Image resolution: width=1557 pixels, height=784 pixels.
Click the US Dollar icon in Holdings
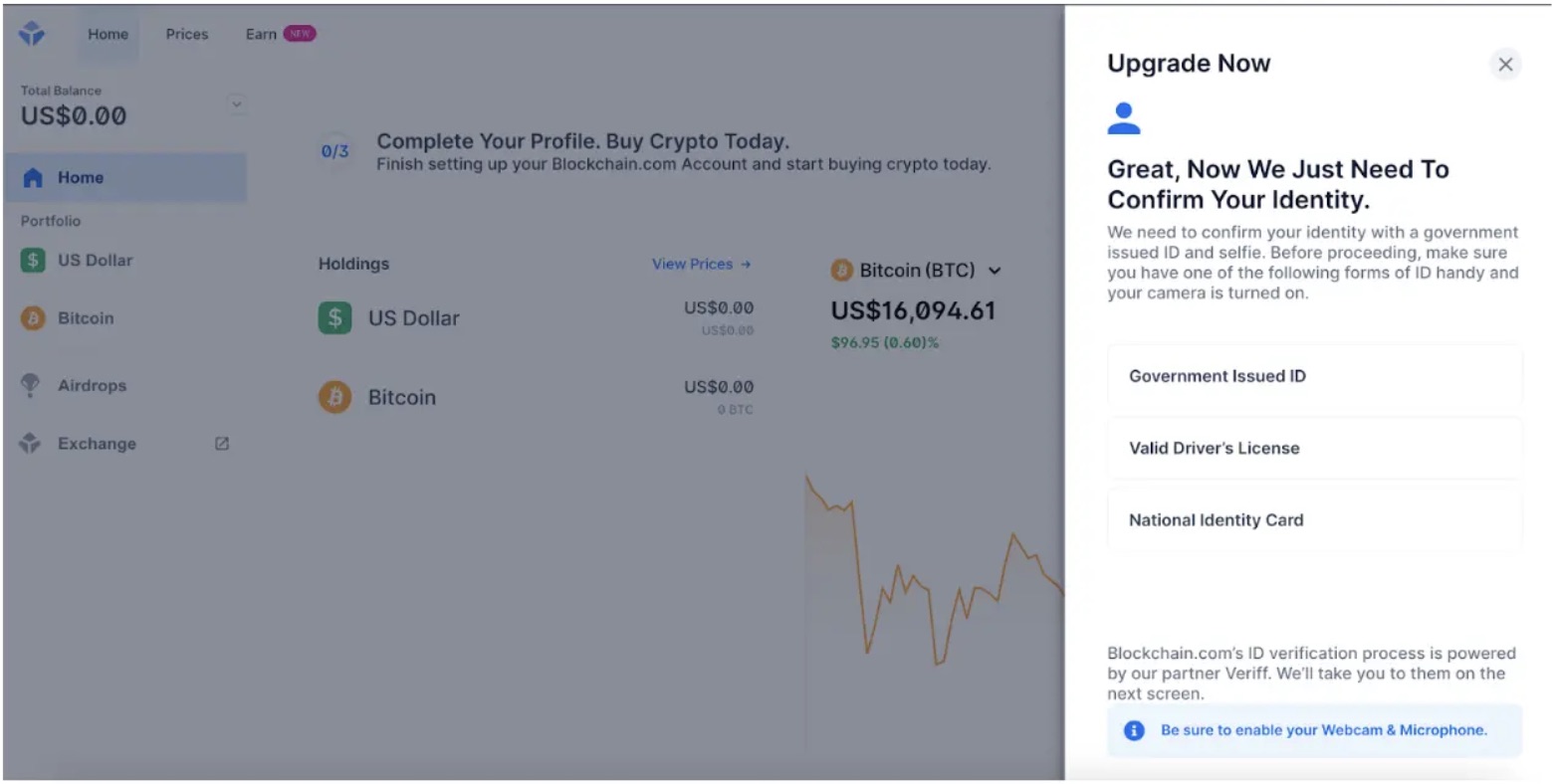(335, 318)
